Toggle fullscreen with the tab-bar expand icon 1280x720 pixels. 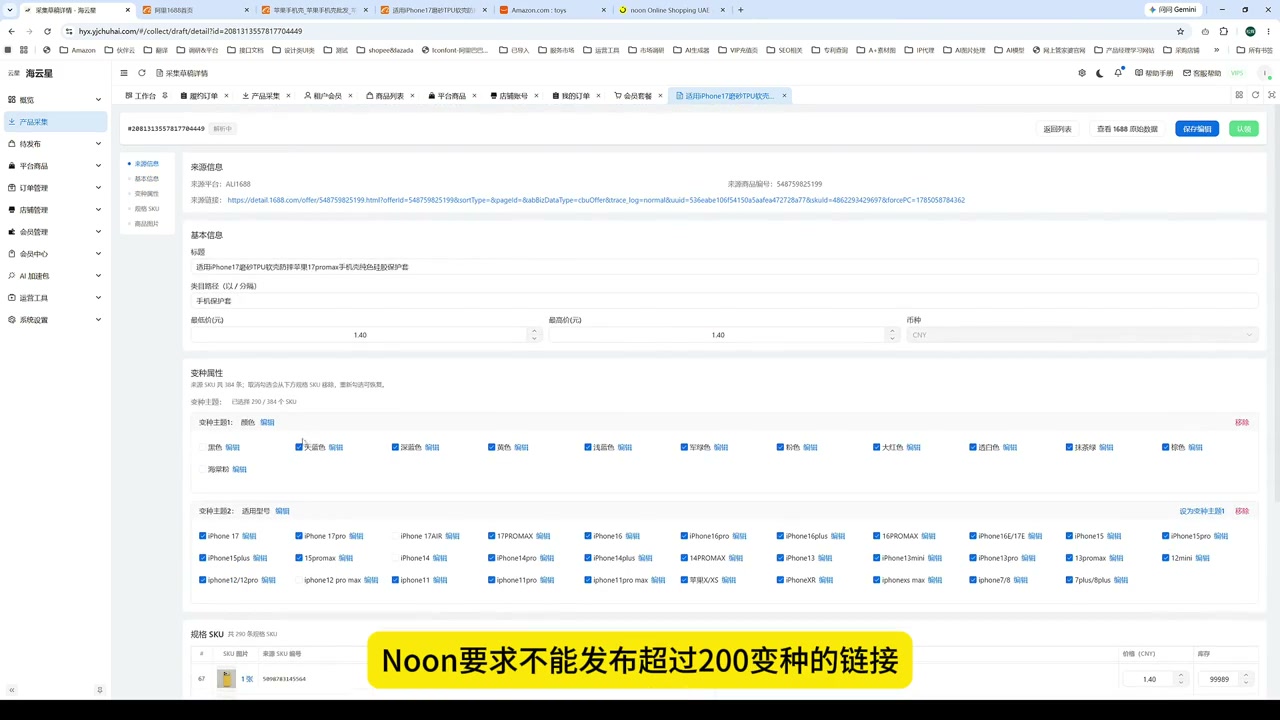click(x=1272, y=95)
